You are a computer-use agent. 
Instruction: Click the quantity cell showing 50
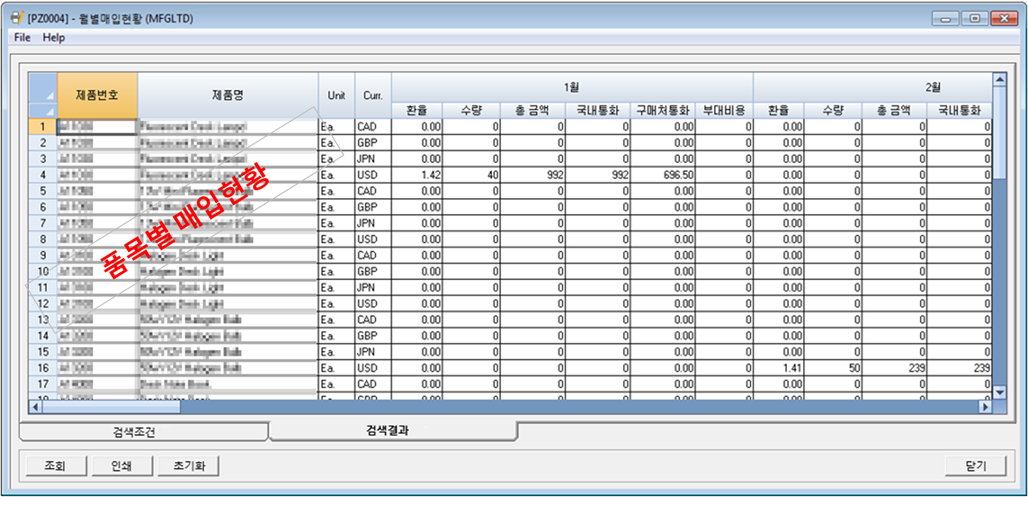click(833, 368)
